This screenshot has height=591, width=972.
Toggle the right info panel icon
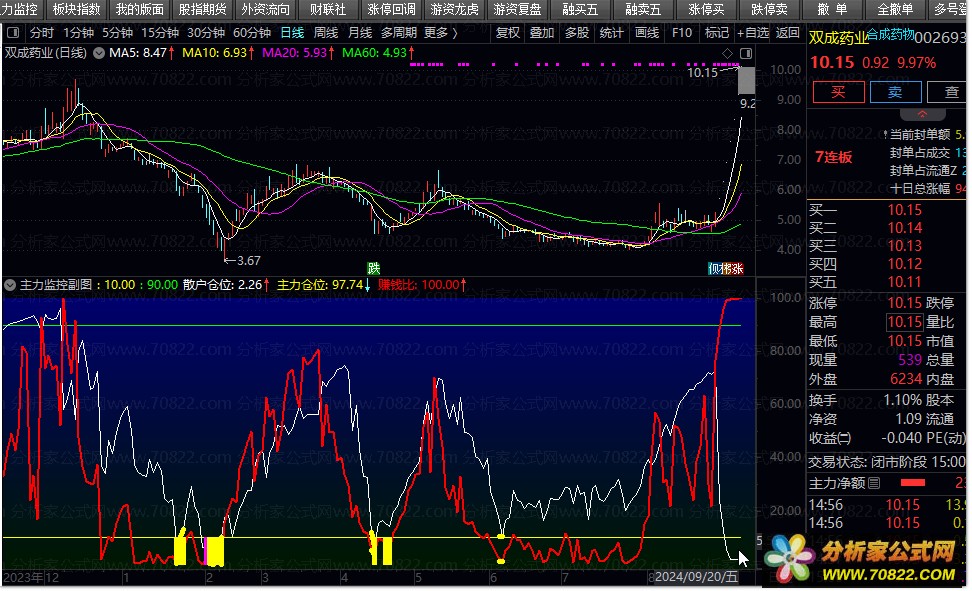(x=746, y=54)
